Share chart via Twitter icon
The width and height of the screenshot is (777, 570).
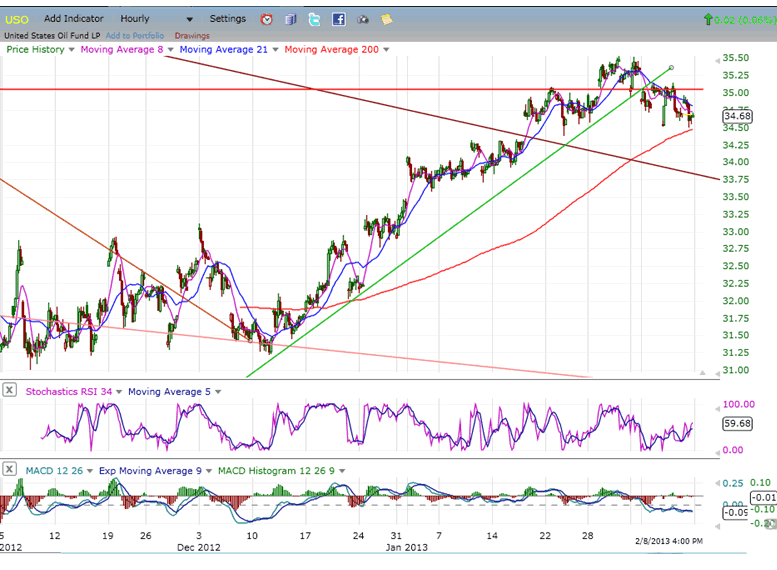(x=315, y=19)
